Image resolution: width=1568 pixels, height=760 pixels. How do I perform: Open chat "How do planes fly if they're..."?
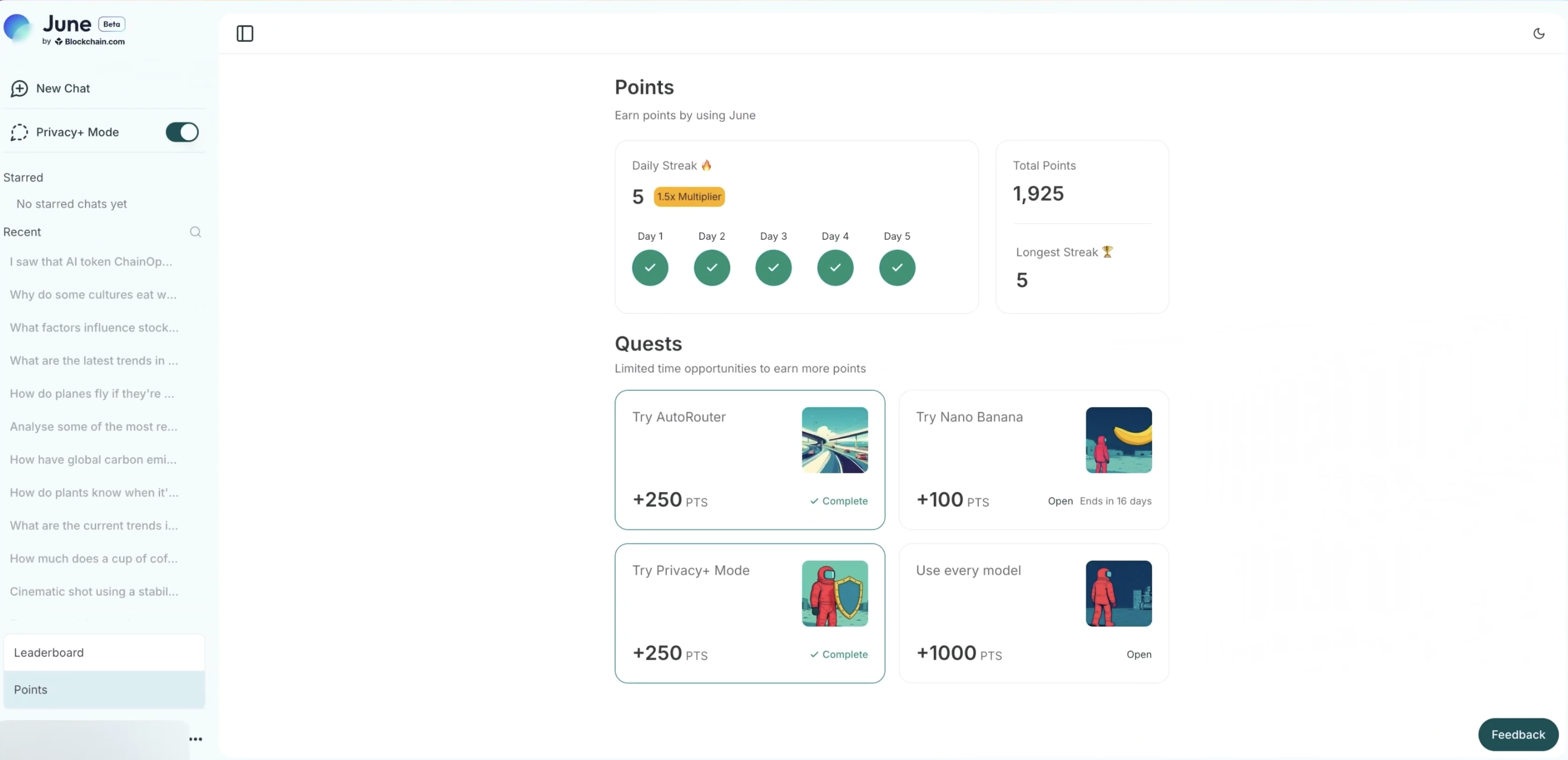click(92, 394)
